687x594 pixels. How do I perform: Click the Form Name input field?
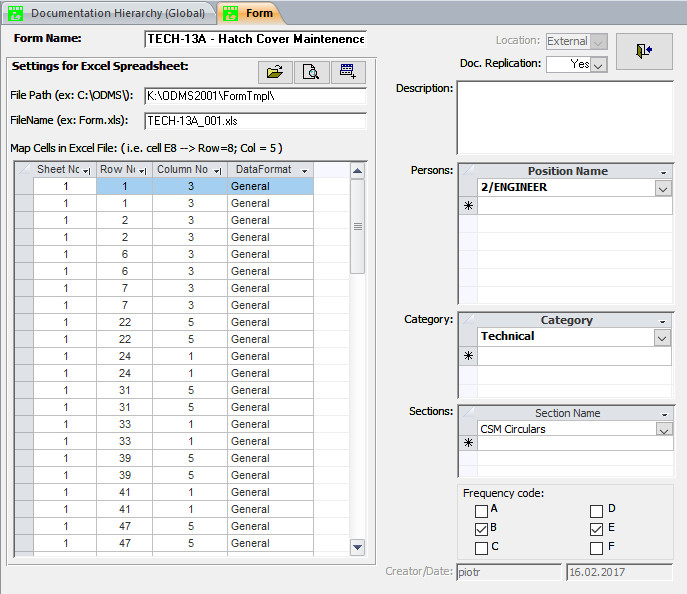[x=255, y=39]
